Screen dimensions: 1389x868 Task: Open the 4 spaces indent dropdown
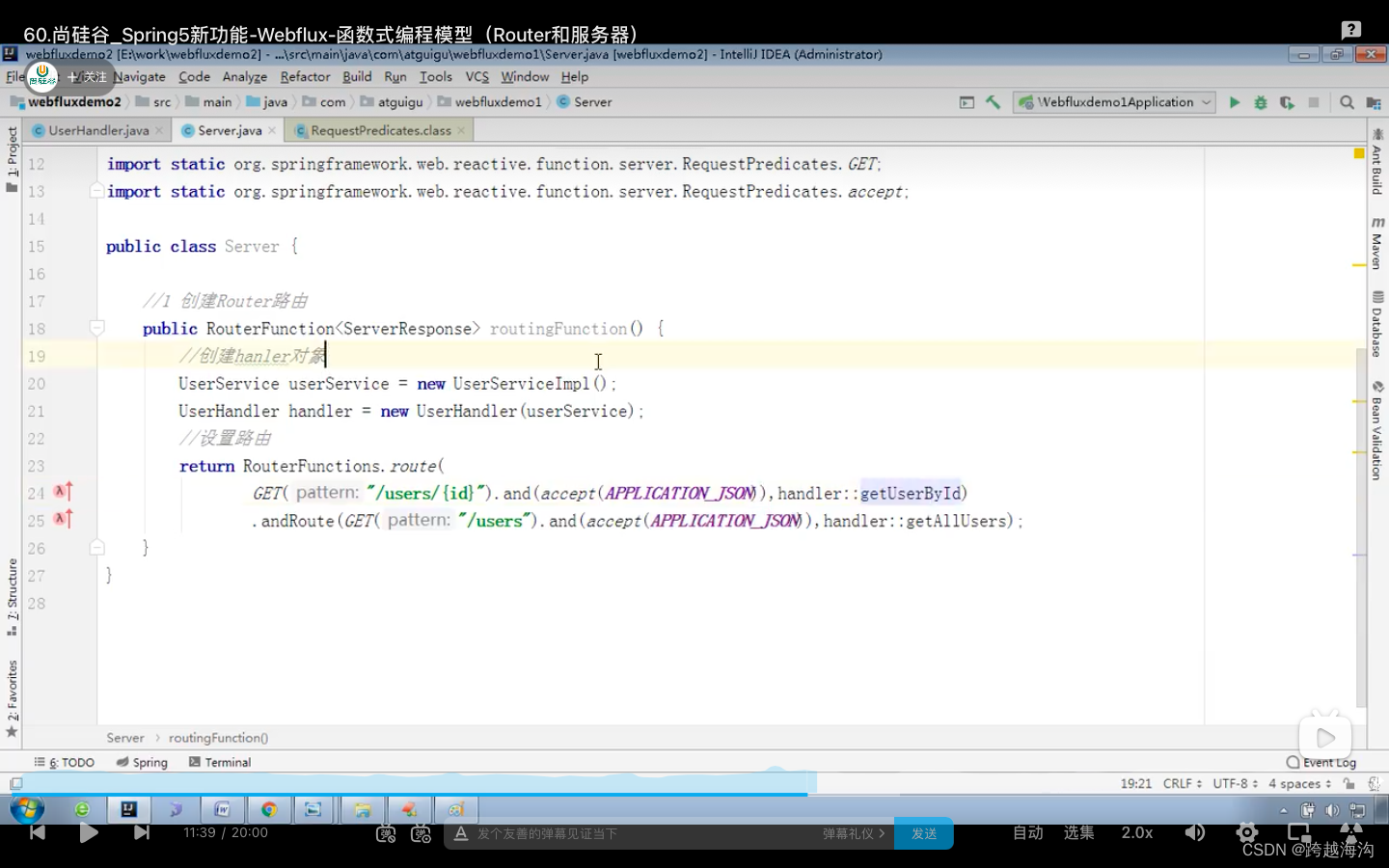click(x=1299, y=783)
